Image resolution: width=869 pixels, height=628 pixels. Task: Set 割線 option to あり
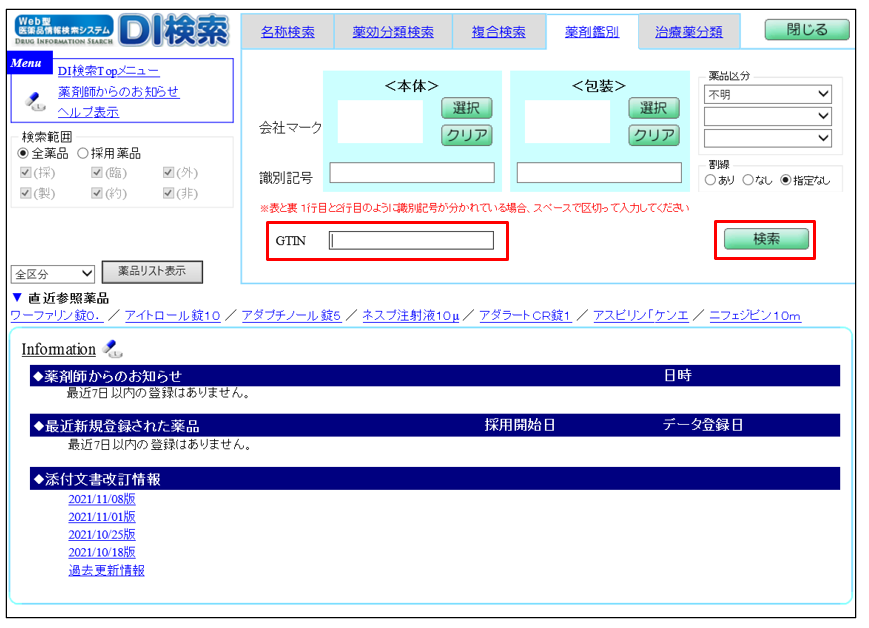click(710, 180)
